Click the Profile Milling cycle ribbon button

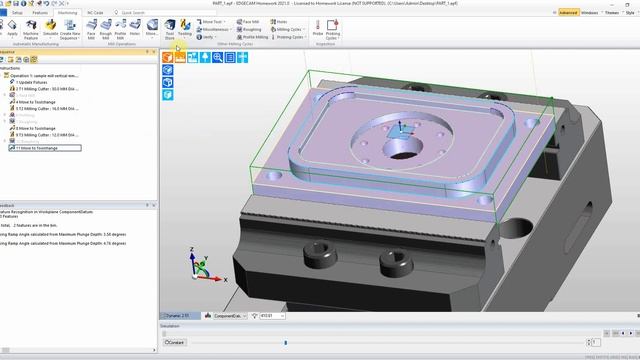(x=252, y=37)
